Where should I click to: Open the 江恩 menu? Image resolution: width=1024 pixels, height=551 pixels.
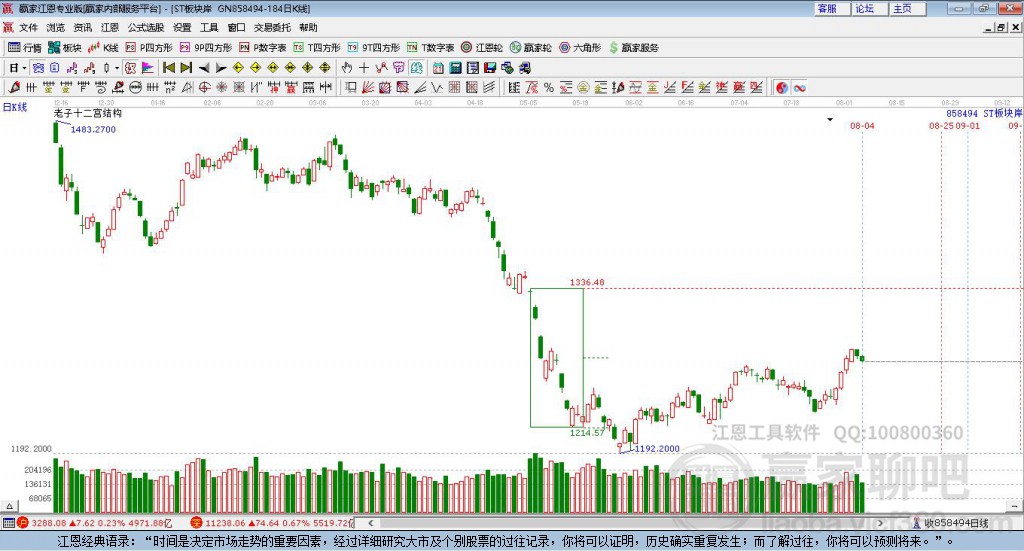click(x=110, y=27)
